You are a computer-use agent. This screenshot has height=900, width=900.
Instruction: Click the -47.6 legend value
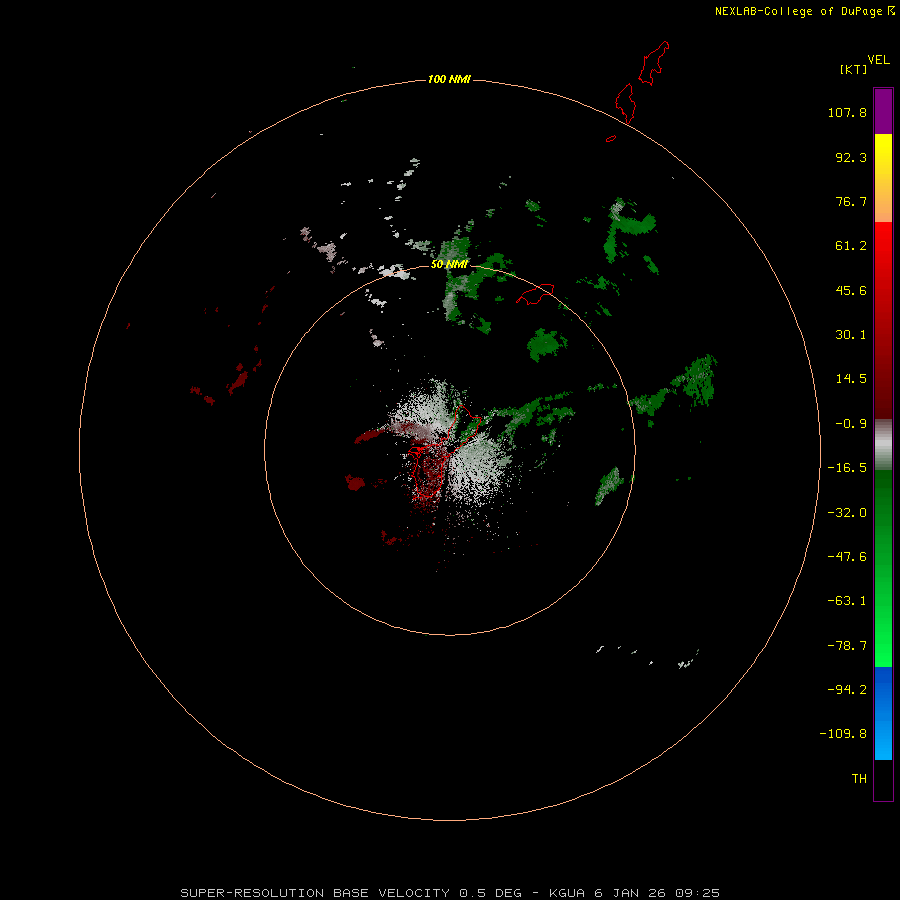click(847, 557)
